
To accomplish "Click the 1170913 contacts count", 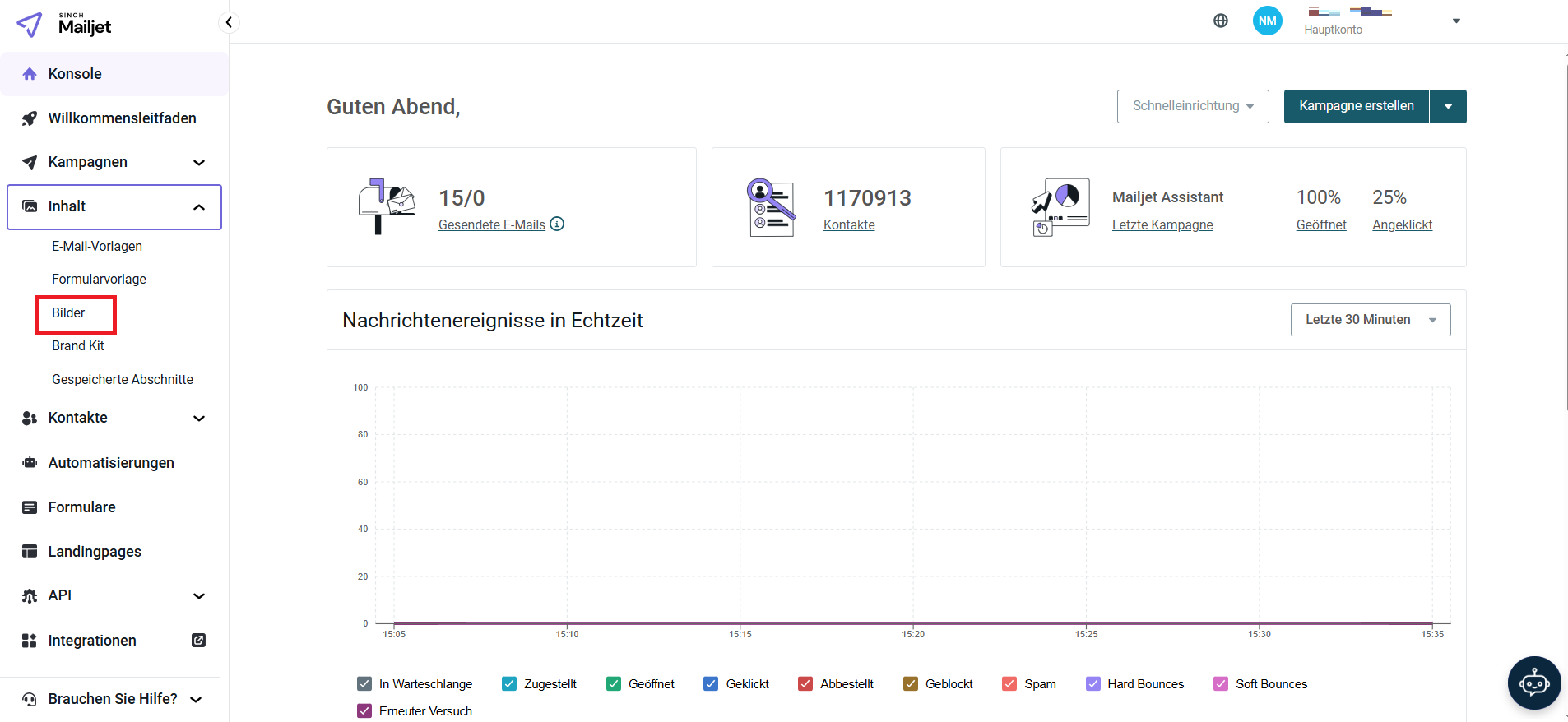I will coord(868,198).
